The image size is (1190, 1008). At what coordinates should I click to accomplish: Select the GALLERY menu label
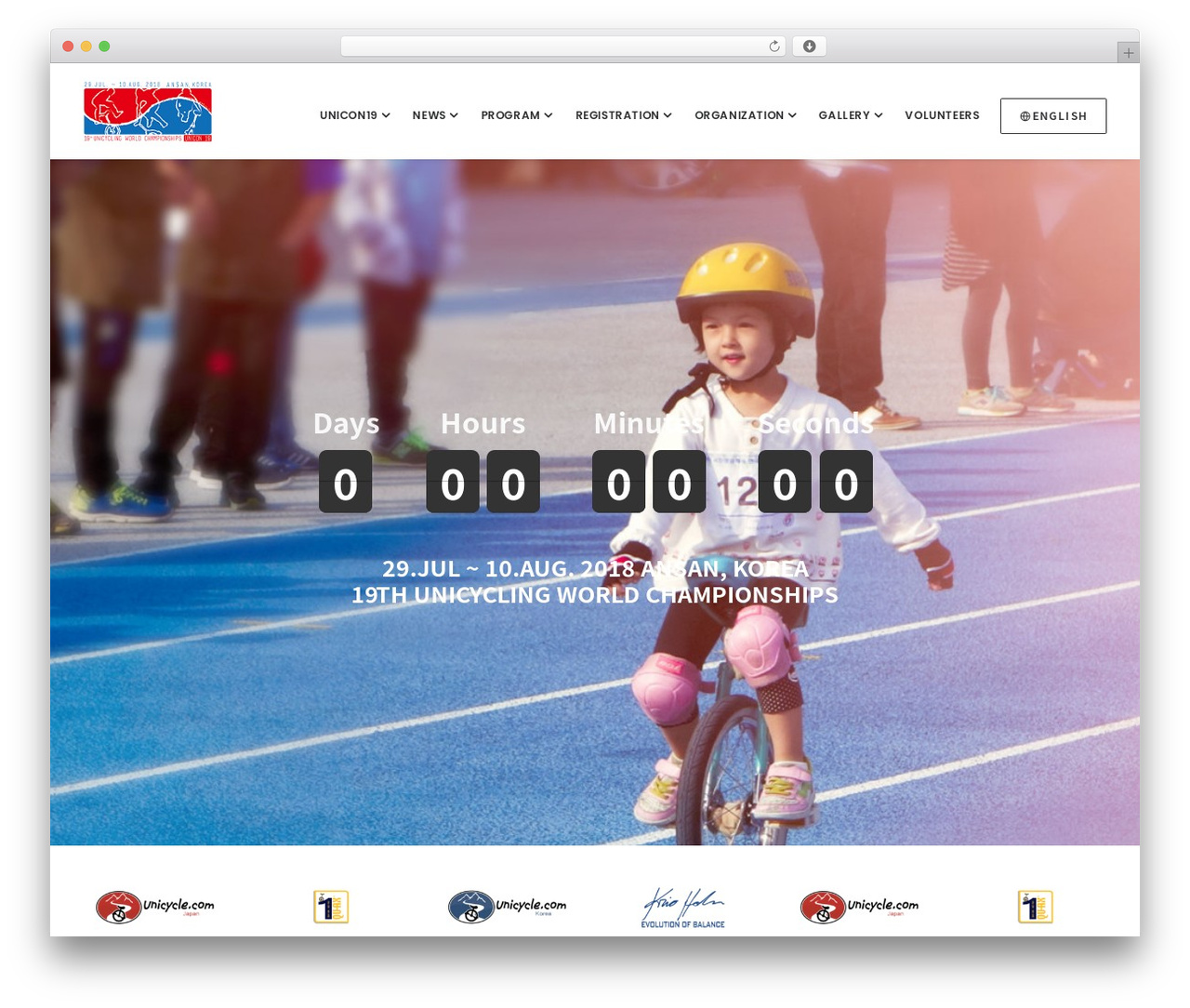pyautogui.click(x=844, y=115)
